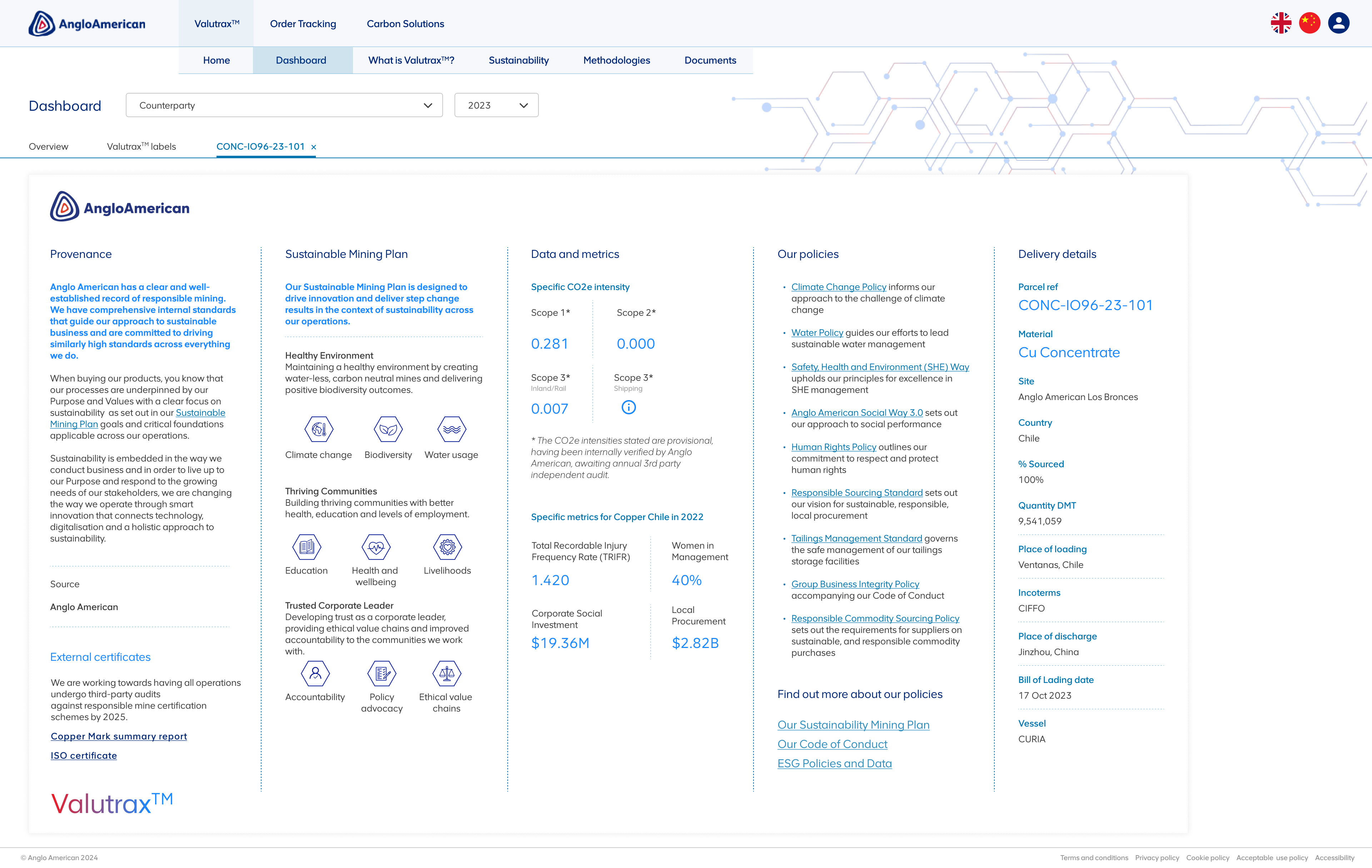This screenshot has height=868, width=1372.
Task: Click the parcel ref CONC-IO96-23-101 value
Action: (x=1085, y=305)
